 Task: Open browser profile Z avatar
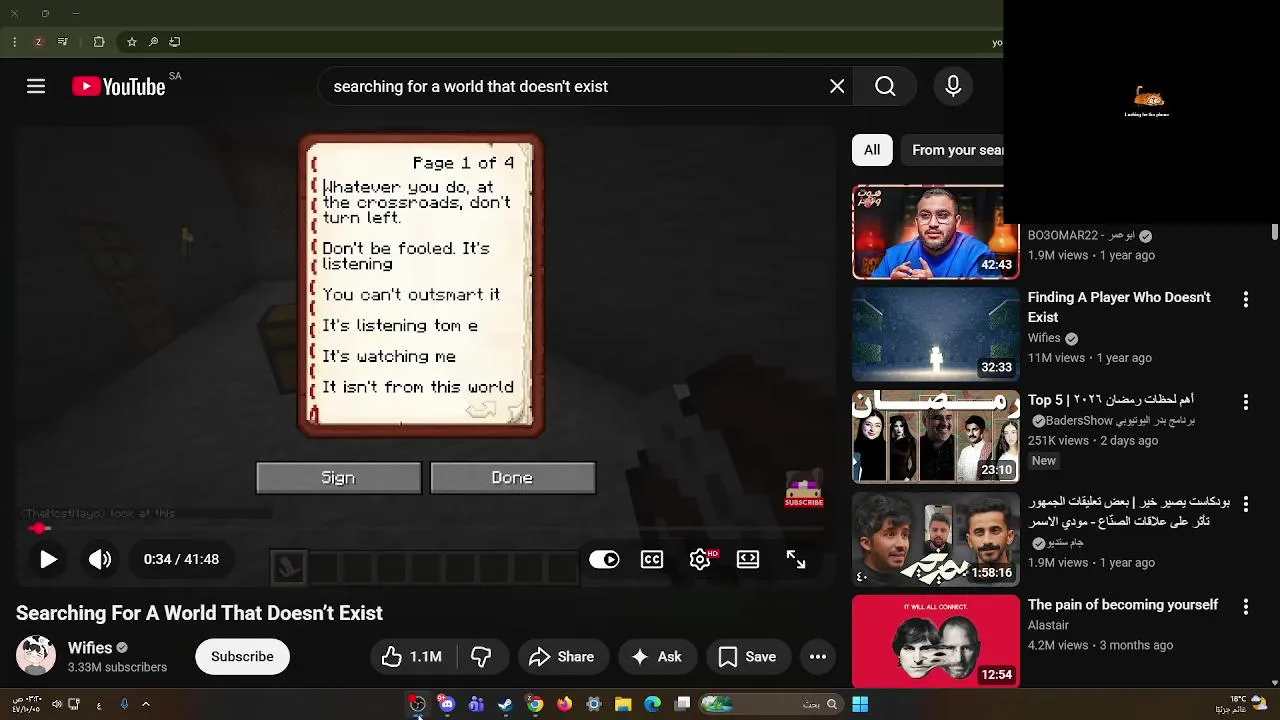(x=38, y=42)
